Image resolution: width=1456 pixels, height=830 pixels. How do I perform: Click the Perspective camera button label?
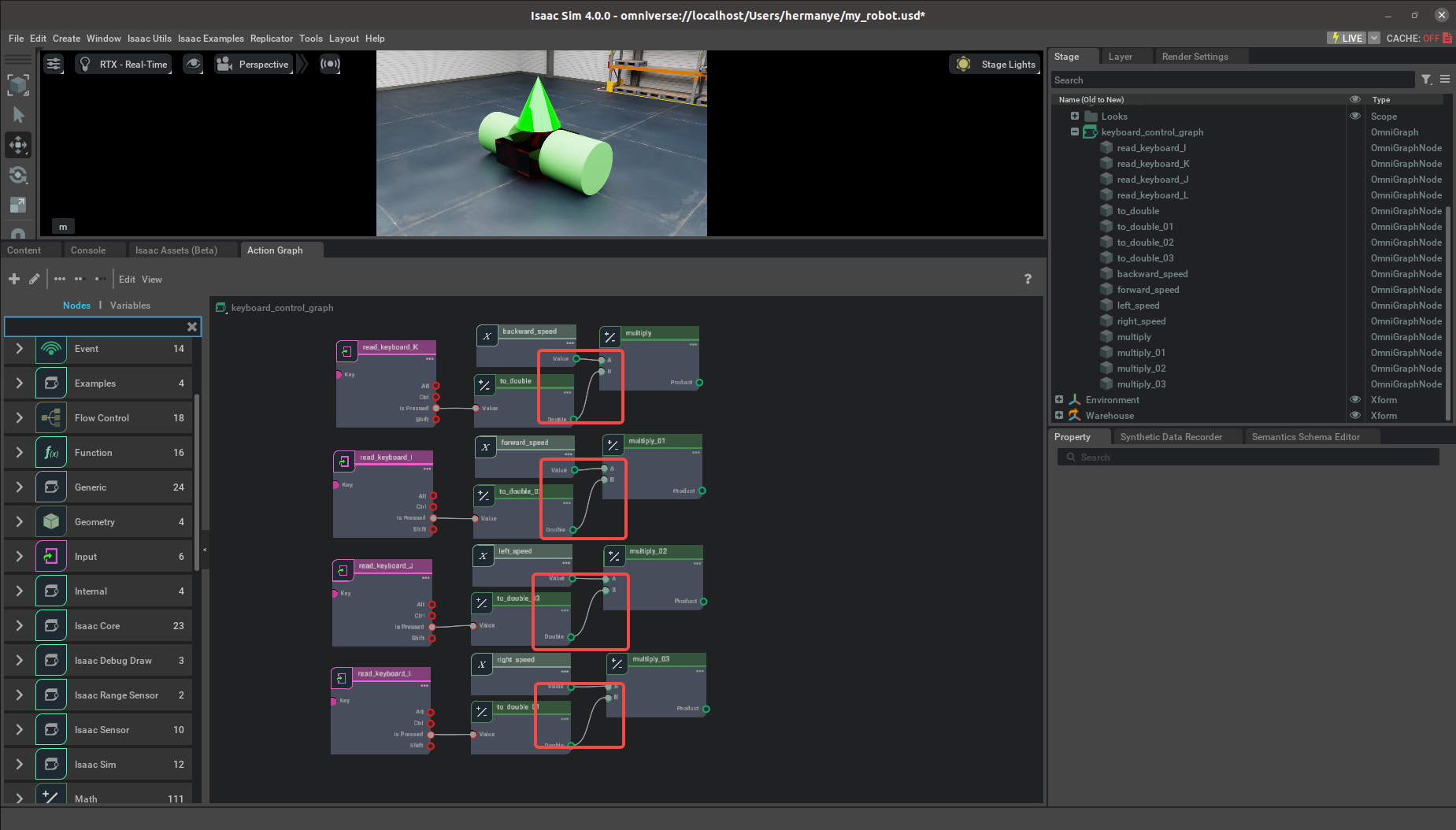pos(264,64)
